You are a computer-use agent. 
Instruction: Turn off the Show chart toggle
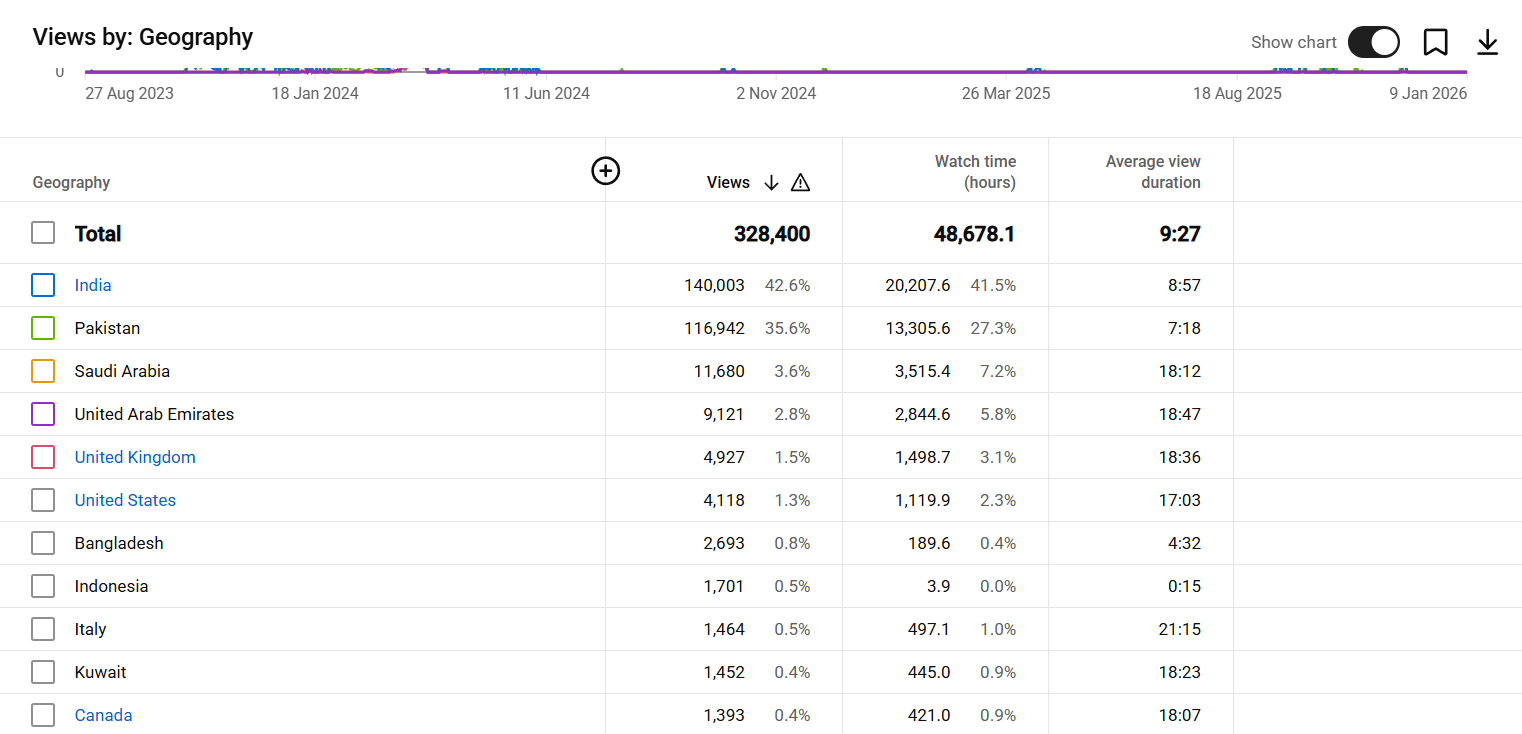pyautogui.click(x=1373, y=42)
